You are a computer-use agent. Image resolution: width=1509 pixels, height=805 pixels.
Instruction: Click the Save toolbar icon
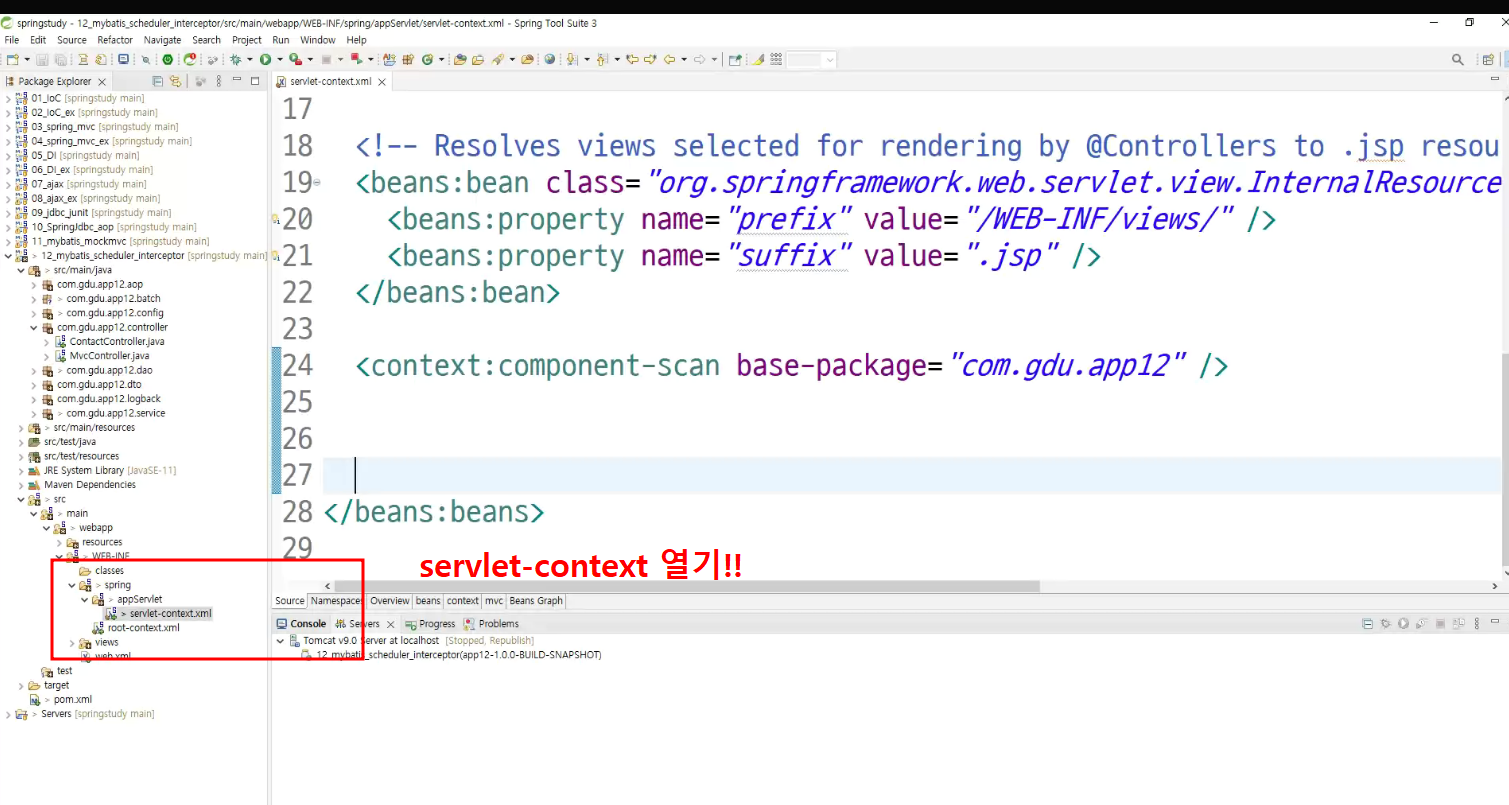click(42, 60)
